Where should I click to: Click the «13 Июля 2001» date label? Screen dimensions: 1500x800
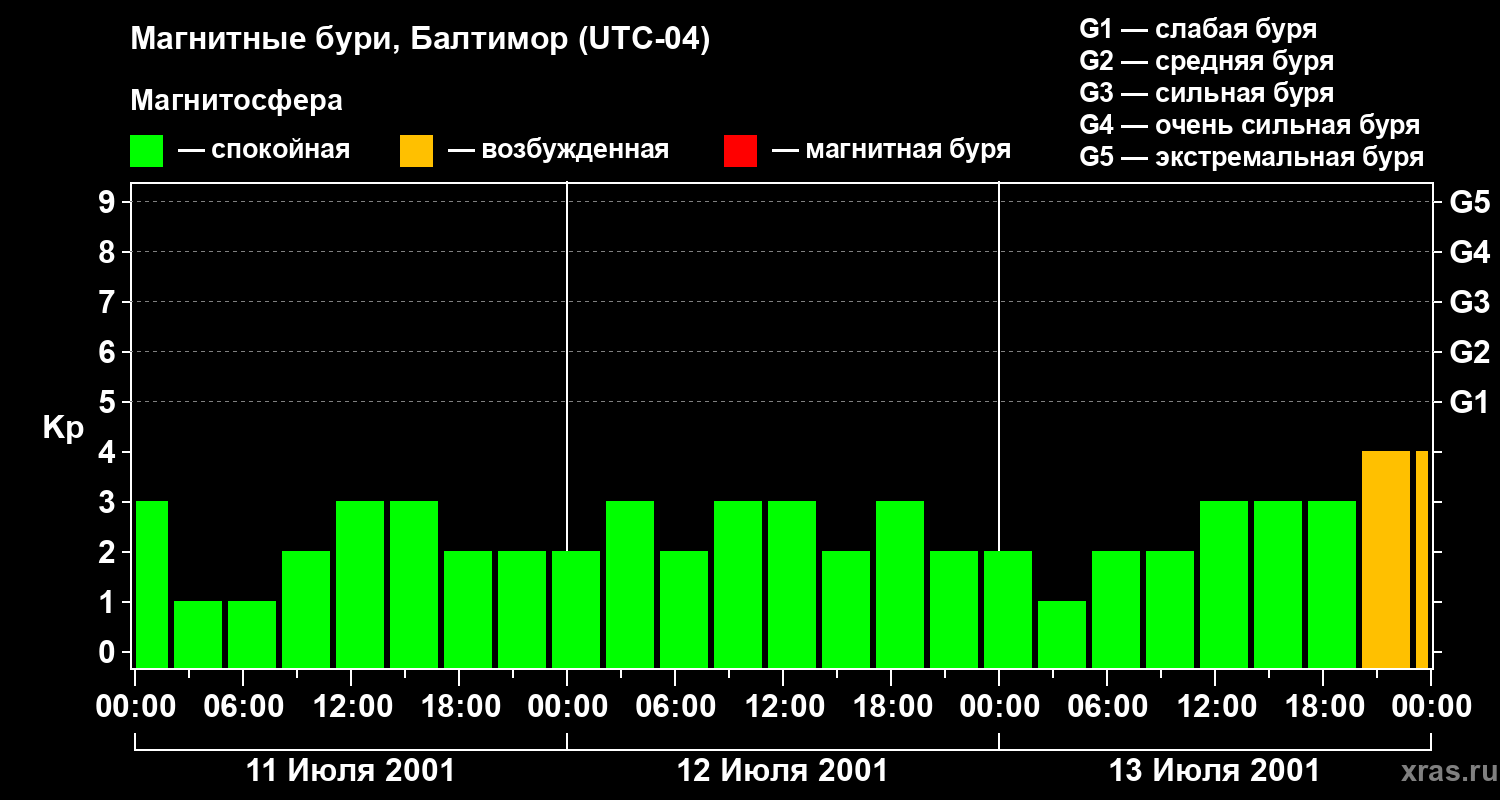click(1214, 771)
